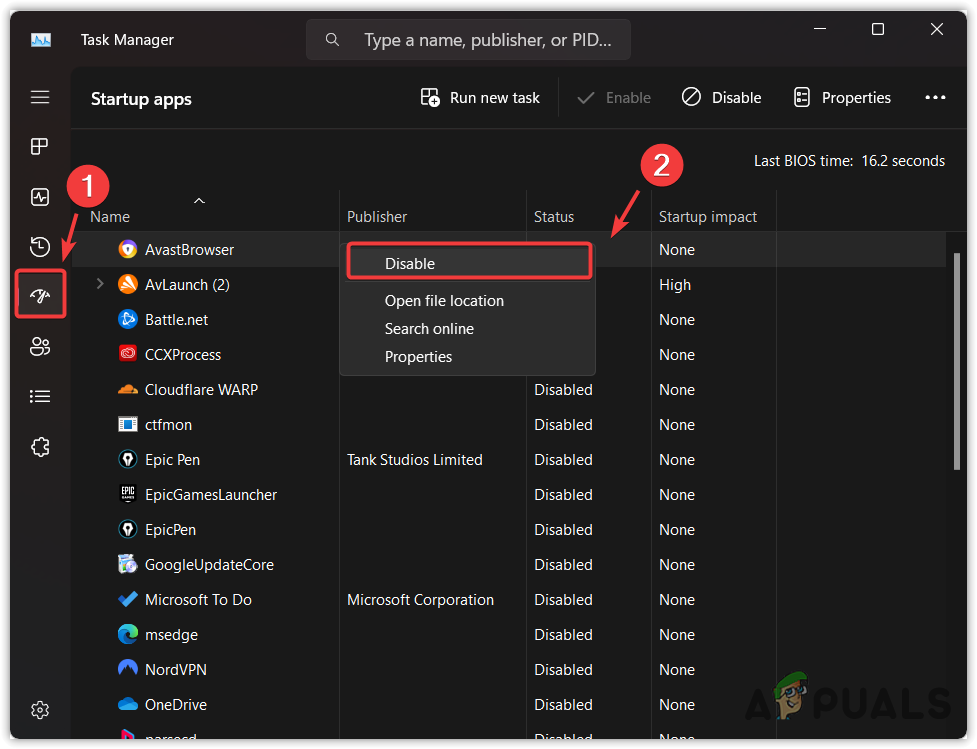Open the Services page icon
977x749 pixels.
(40, 447)
